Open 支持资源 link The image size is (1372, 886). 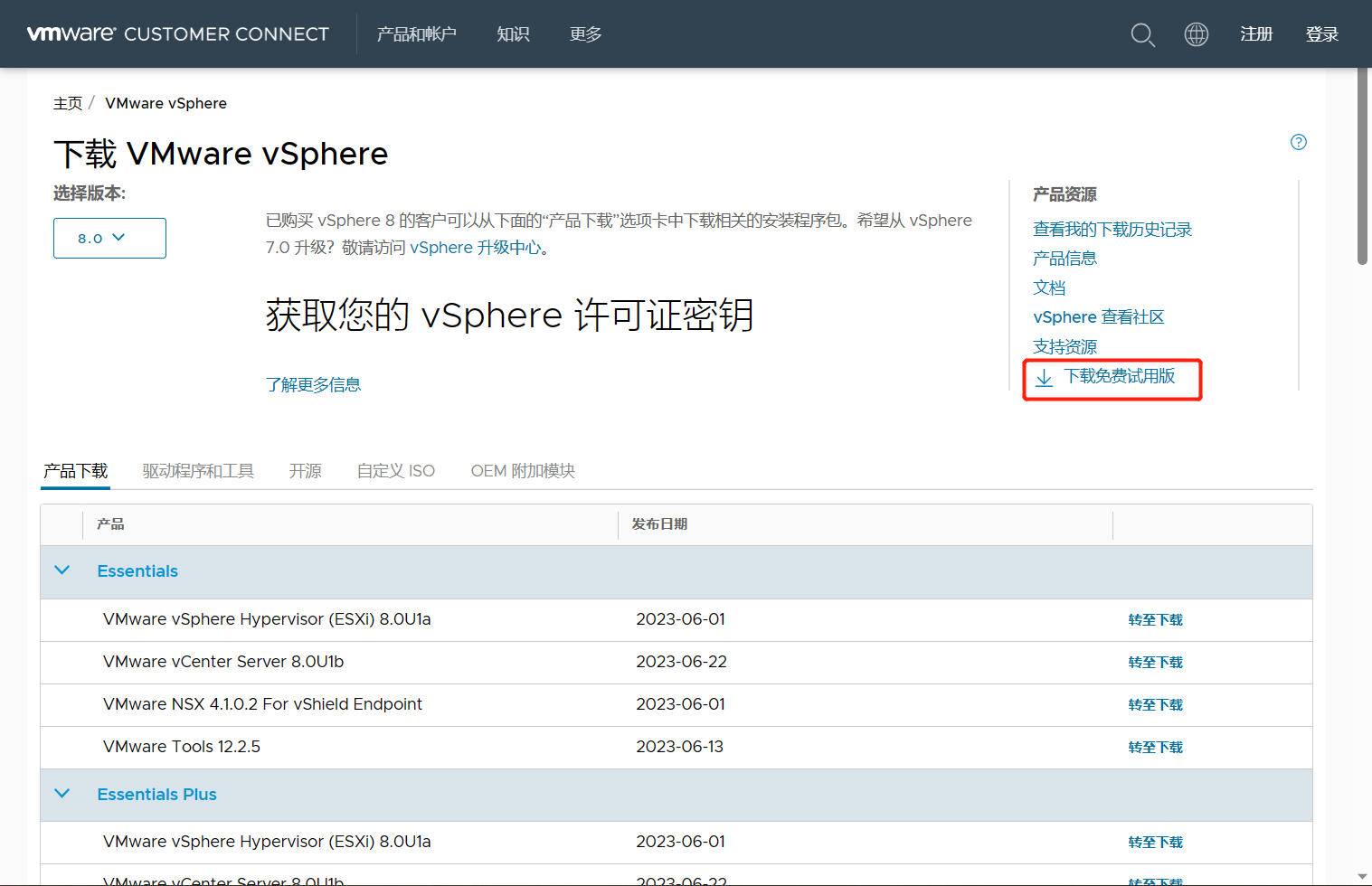(x=1064, y=347)
